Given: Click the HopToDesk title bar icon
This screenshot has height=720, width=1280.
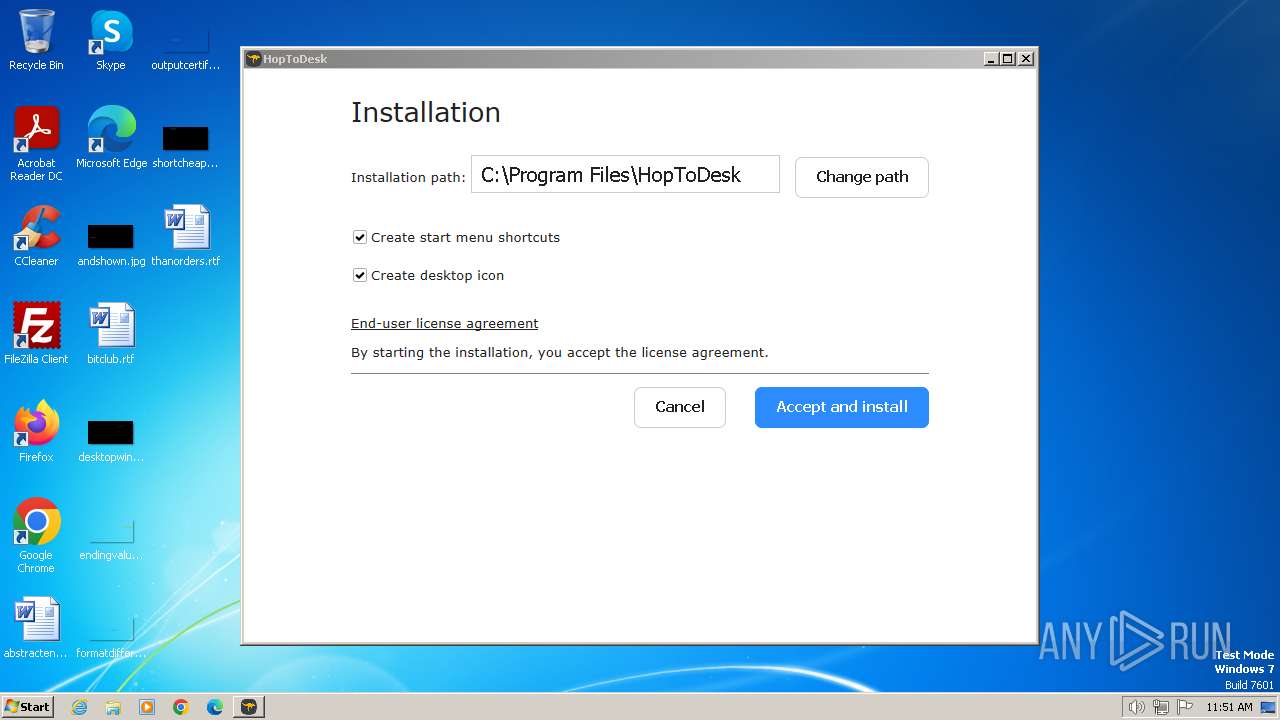Looking at the screenshot, I should 254,59.
